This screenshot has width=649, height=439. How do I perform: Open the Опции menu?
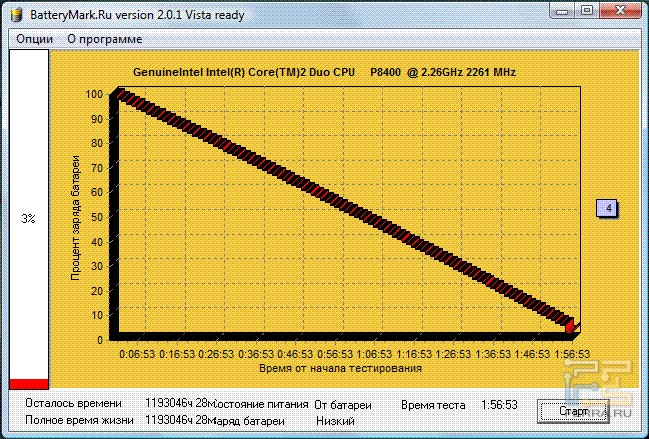point(34,39)
